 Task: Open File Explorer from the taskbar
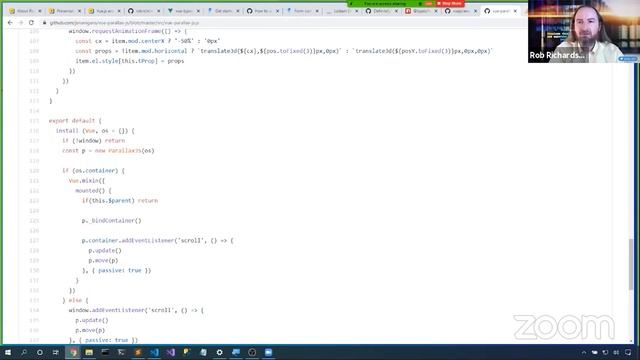[89, 352]
